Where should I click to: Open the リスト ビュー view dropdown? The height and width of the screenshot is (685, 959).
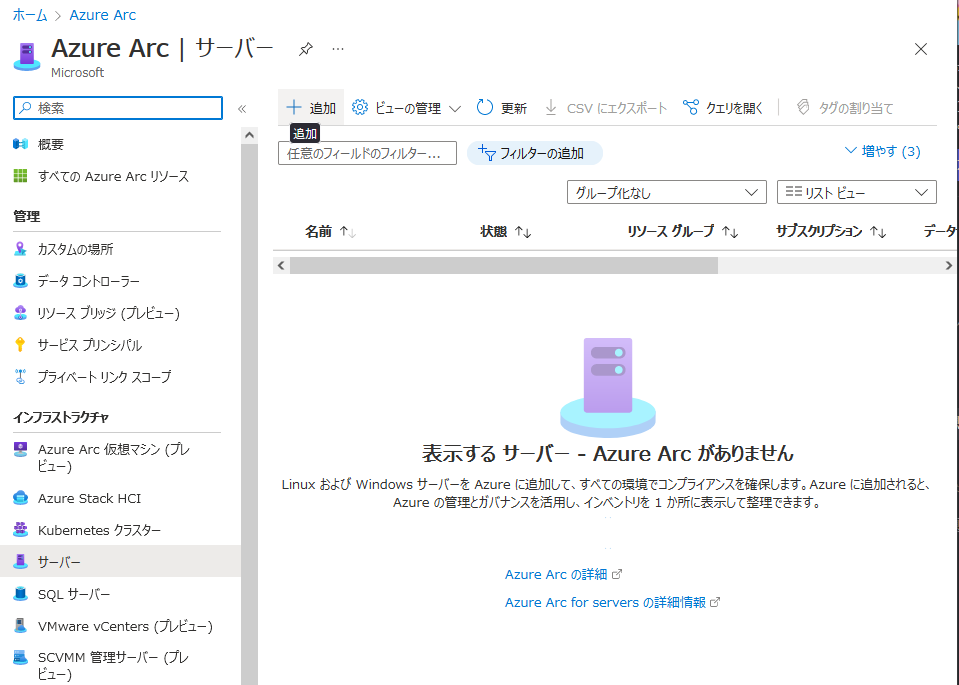click(x=856, y=192)
